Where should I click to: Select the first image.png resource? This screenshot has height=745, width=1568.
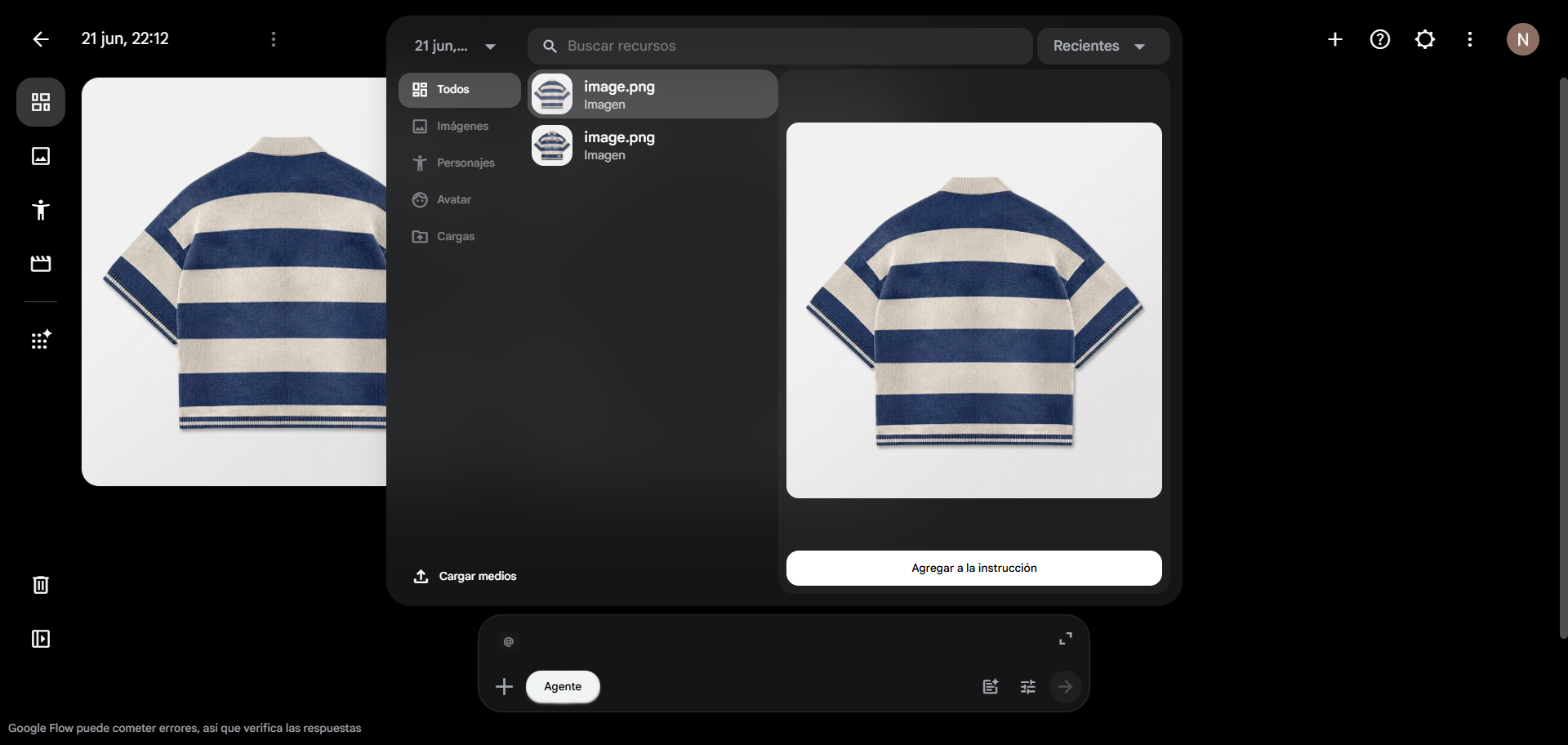(x=653, y=95)
